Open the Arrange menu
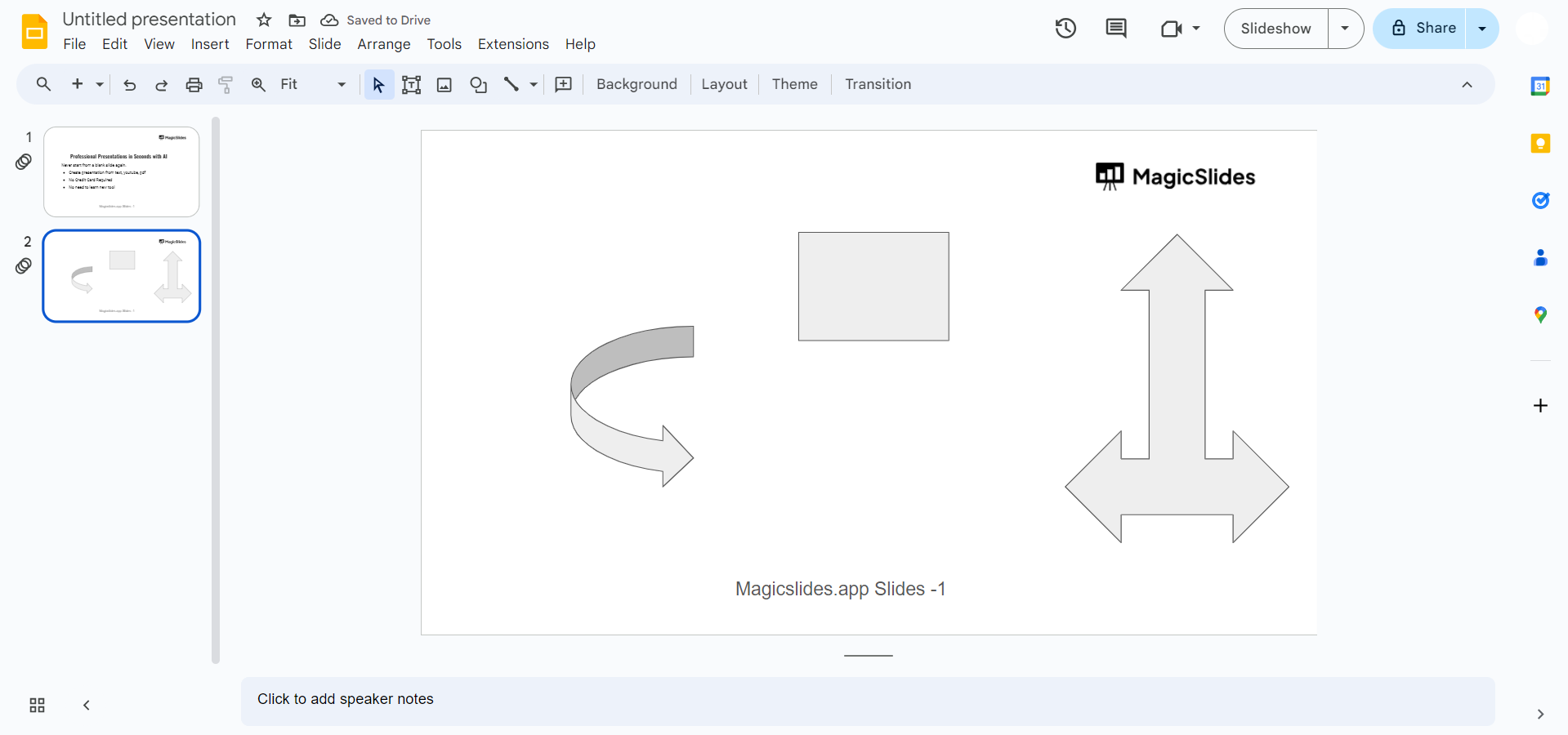The width and height of the screenshot is (1568, 735). [x=384, y=44]
